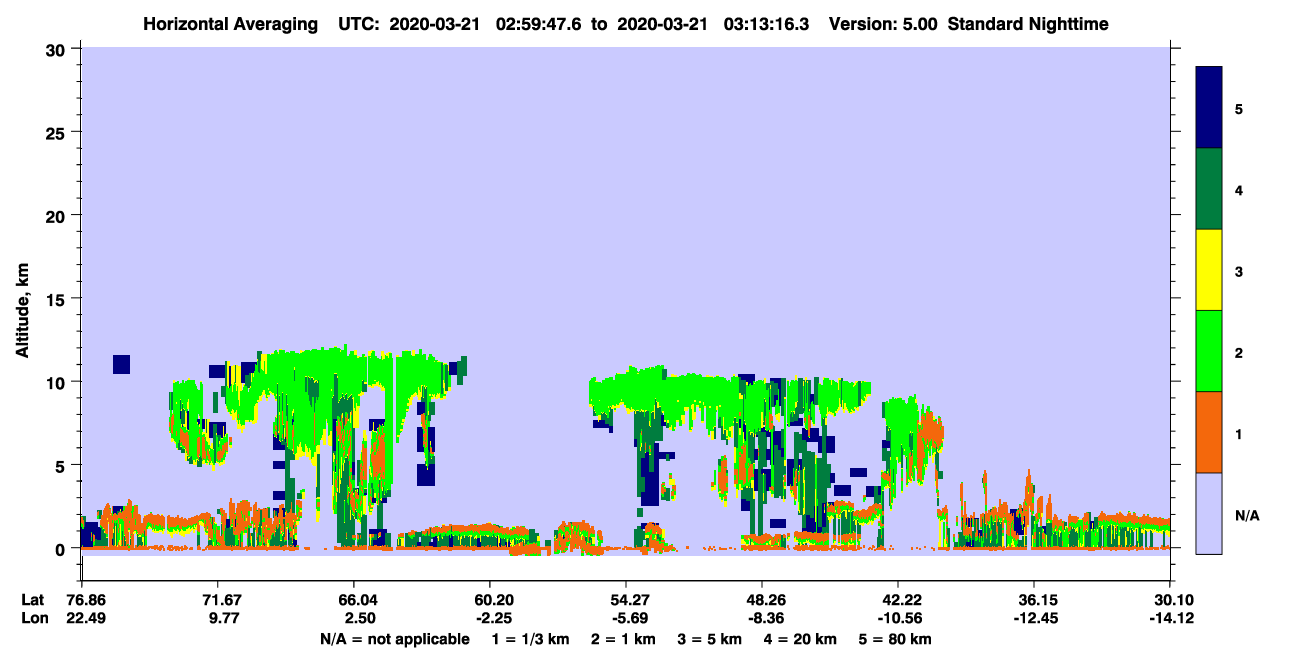1300x667 pixels.
Task: Click the longitude value -14.12
Action: [x=1169, y=617]
